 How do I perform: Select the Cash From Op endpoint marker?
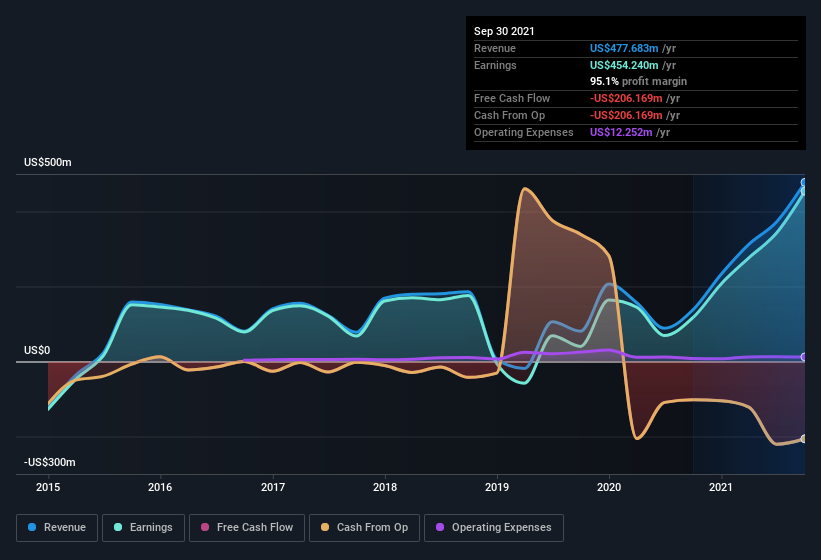[x=803, y=439]
